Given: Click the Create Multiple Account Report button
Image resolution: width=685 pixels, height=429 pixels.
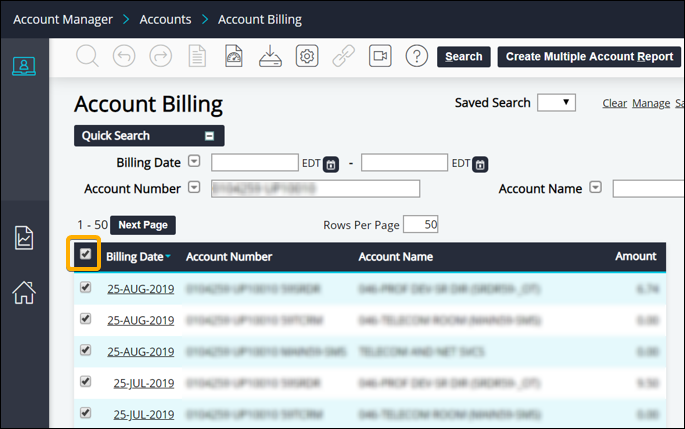Looking at the screenshot, I should click(x=589, y=57).
